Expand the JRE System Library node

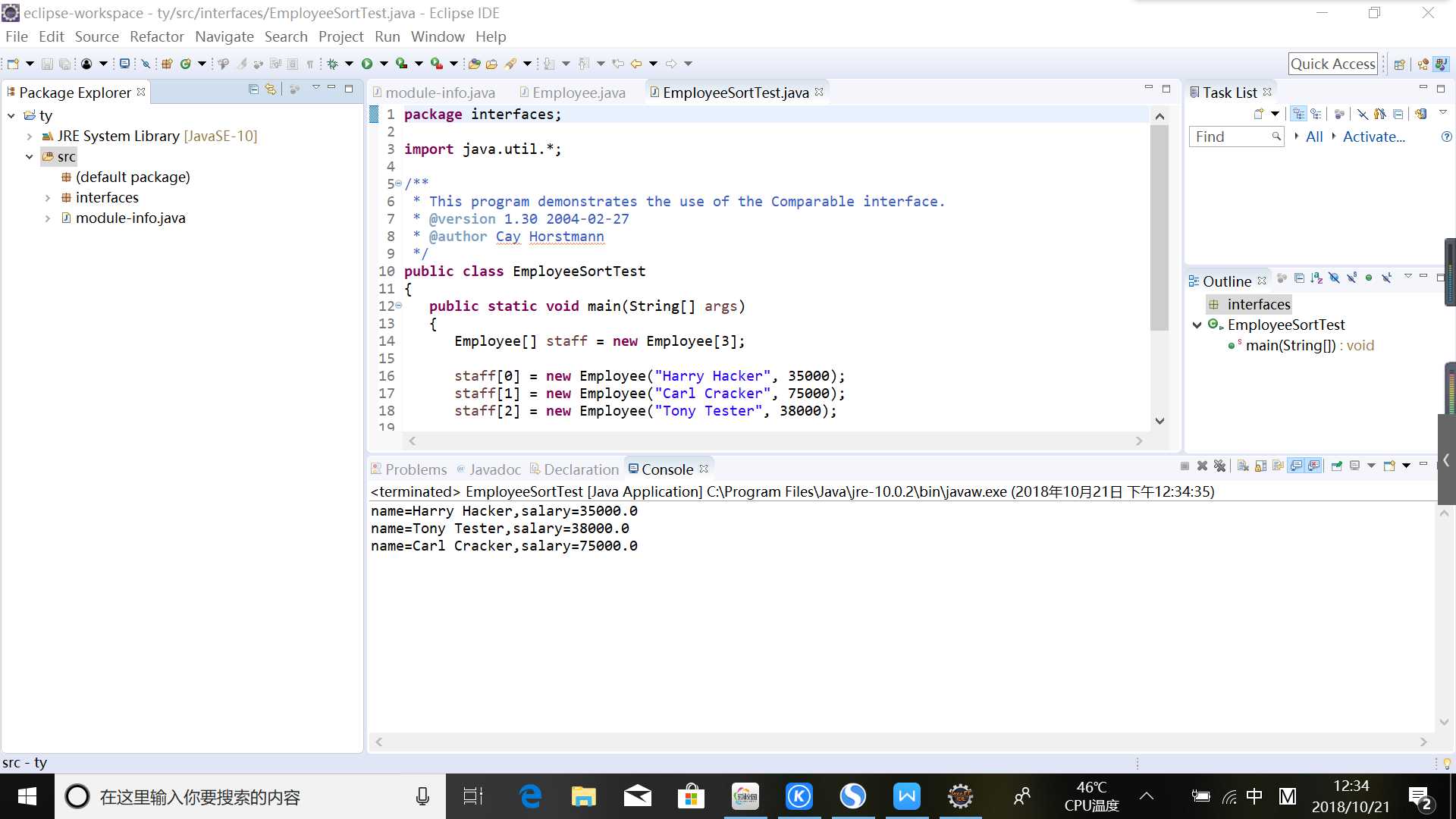tap(30, 136)
